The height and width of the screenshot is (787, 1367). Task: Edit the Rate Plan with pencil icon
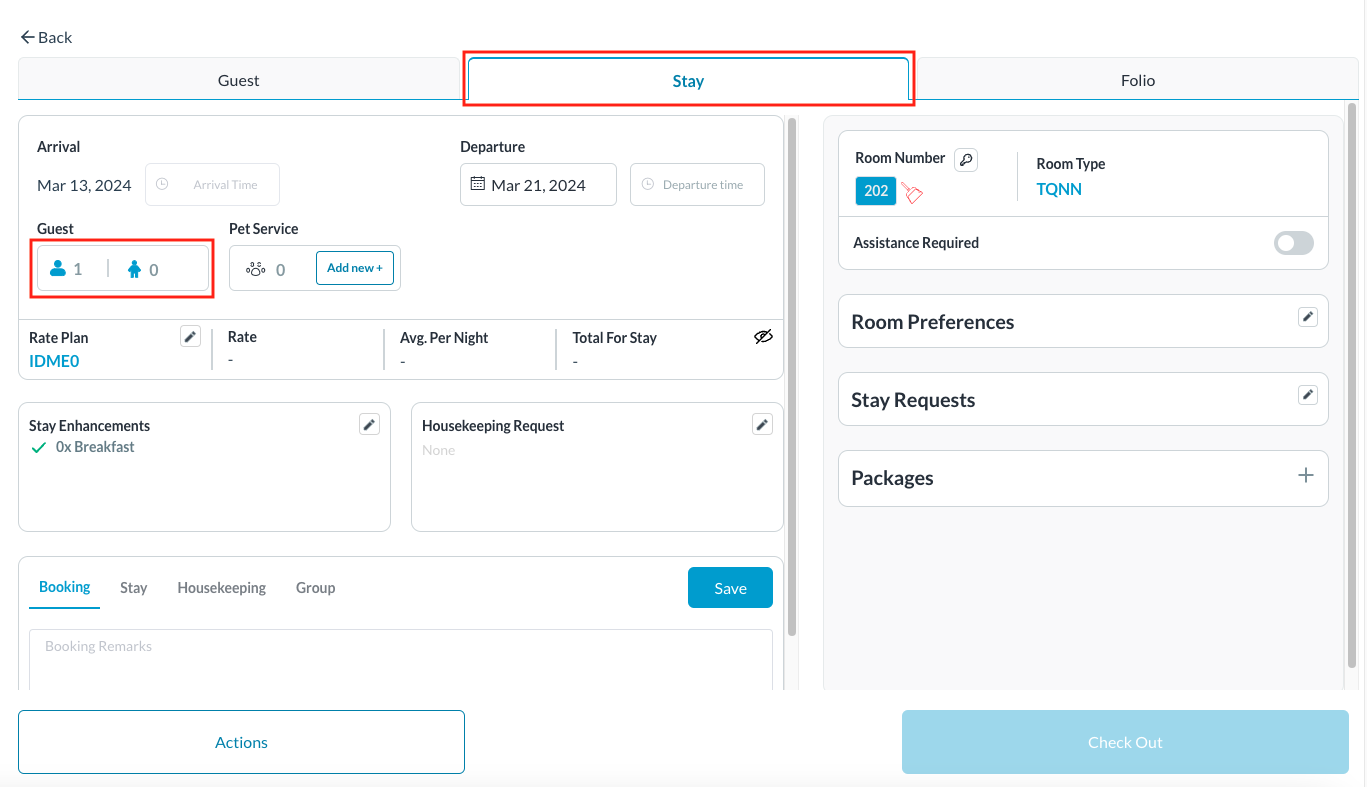(190, 337)
